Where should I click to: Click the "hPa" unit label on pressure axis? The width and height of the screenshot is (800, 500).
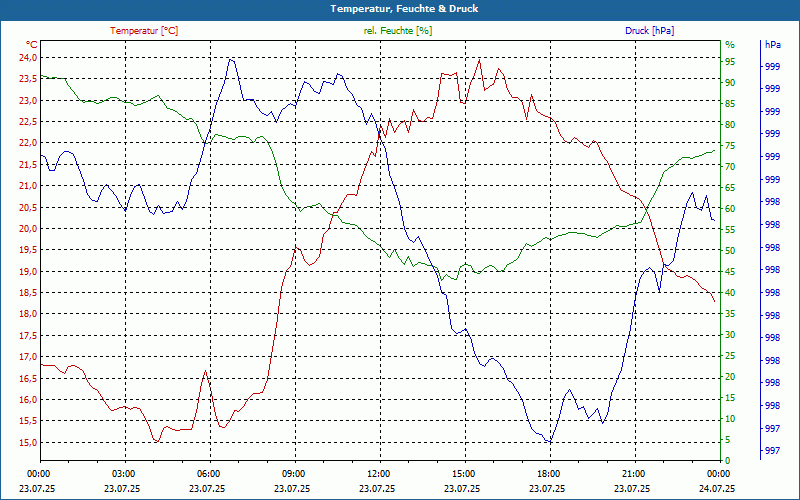click(x=772, y=44)
